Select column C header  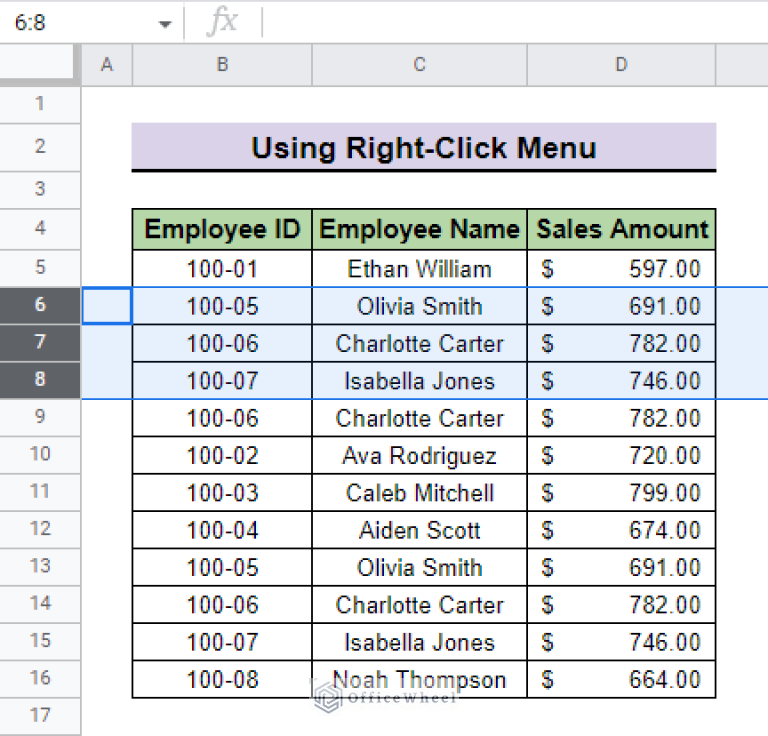(x=419, y=65)
